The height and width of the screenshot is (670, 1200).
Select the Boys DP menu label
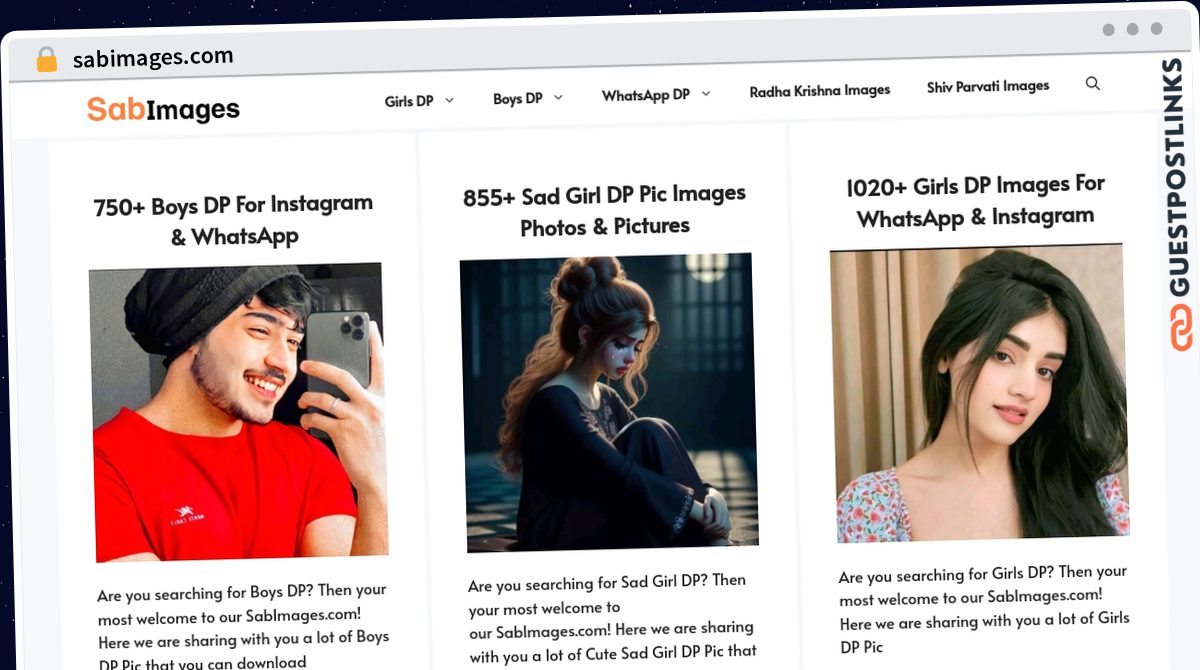[x=518, y=98]
